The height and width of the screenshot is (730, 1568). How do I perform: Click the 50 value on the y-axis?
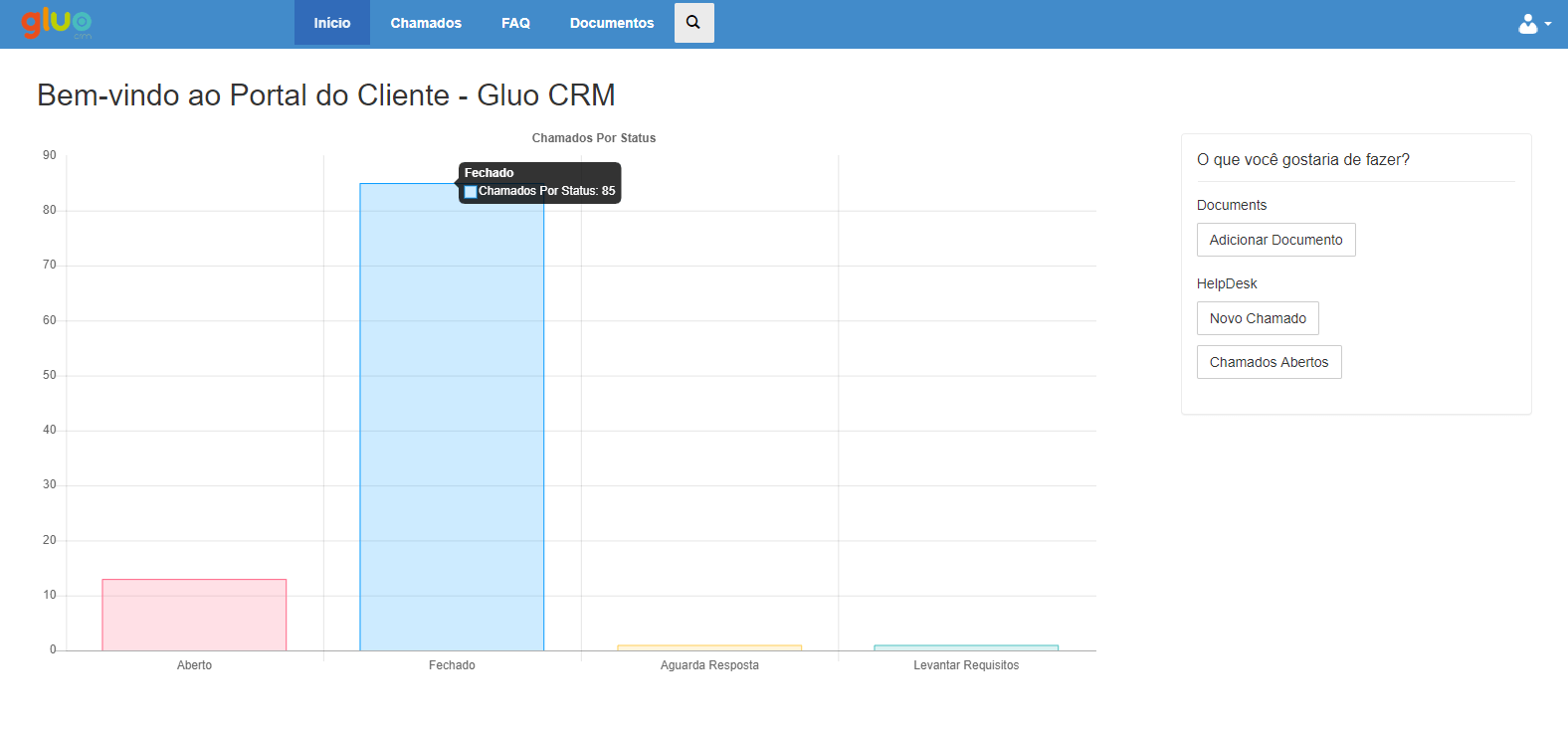click(50, 375)
